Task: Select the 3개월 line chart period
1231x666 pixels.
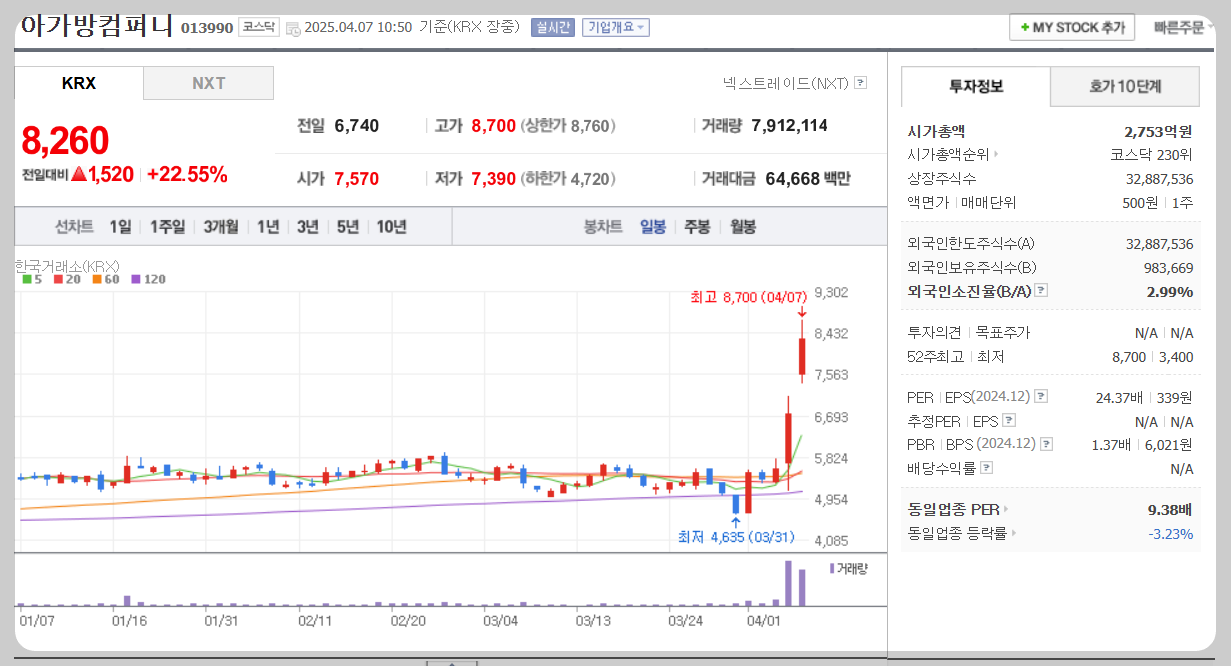Action: click(x=220, y=227)
